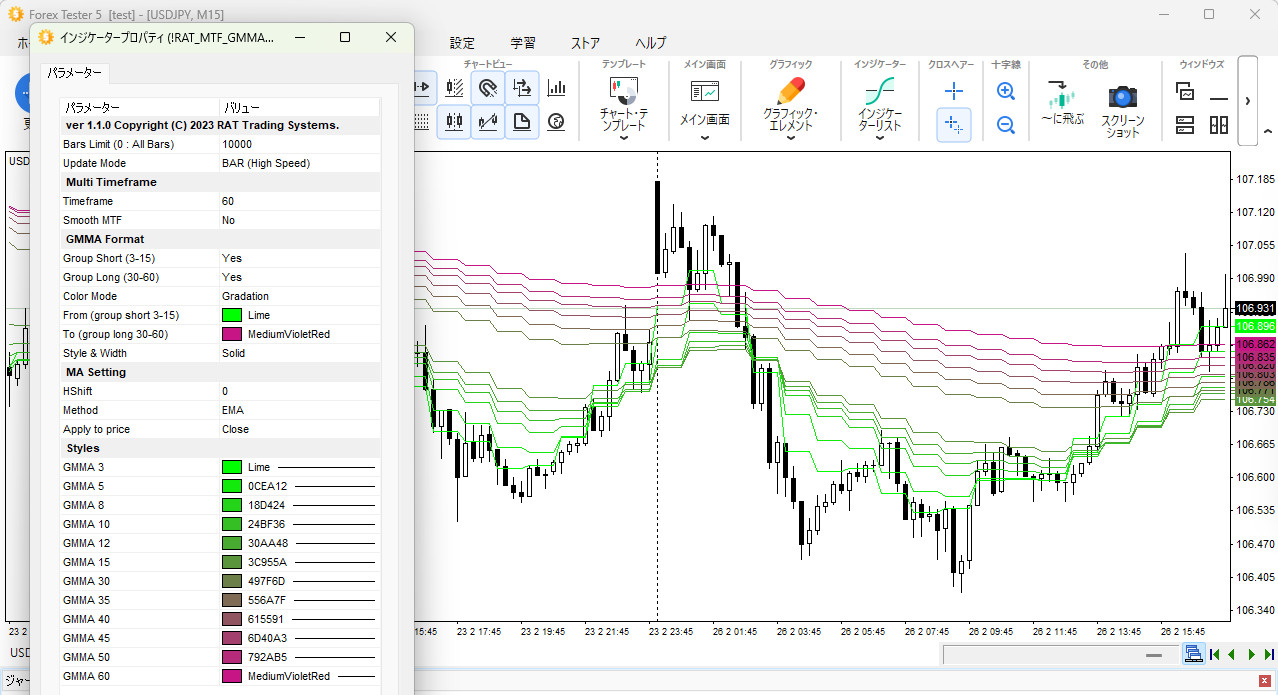Viewport: 1278px width, 695px height.
Task: Click the round globe-like icon in chart view
Action: click(557, 122)
